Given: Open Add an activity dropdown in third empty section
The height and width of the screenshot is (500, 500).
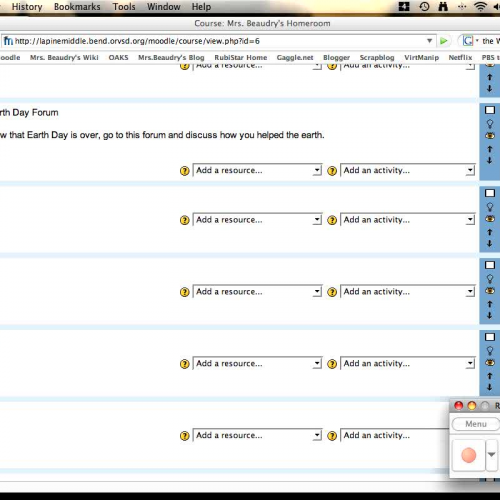Looking at the screenshot, I should pyautogui.click(x=407, y=363).
